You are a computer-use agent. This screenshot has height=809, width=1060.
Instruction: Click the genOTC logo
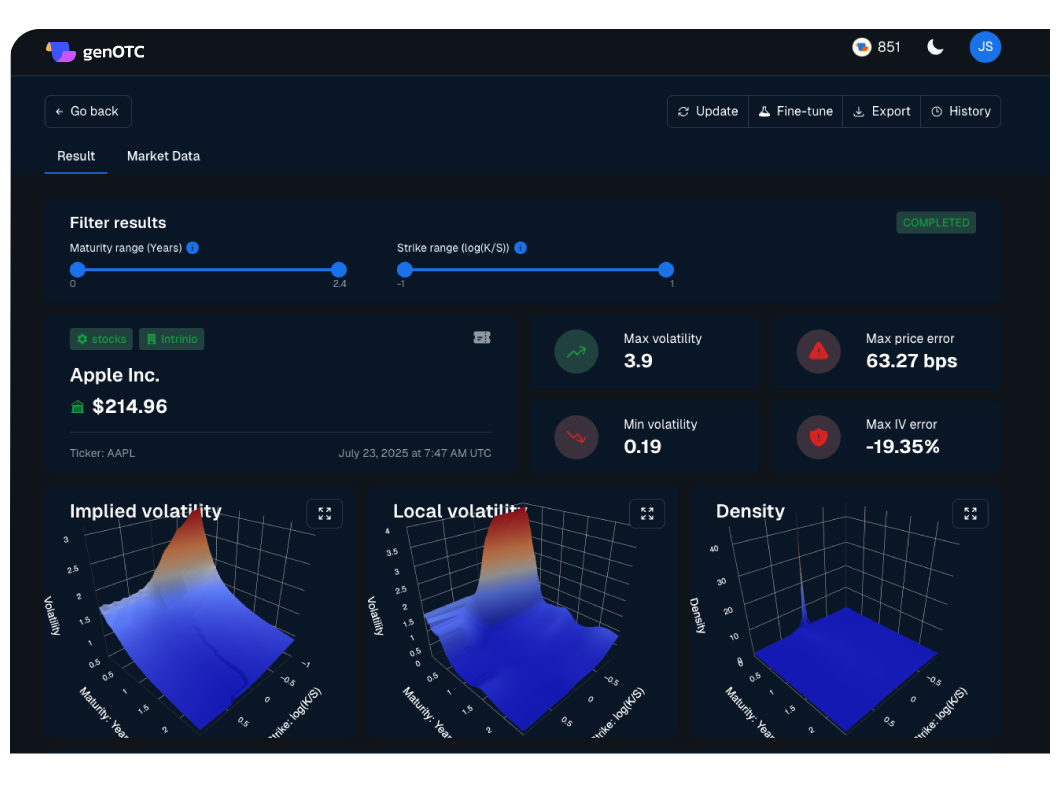point(95,52)
